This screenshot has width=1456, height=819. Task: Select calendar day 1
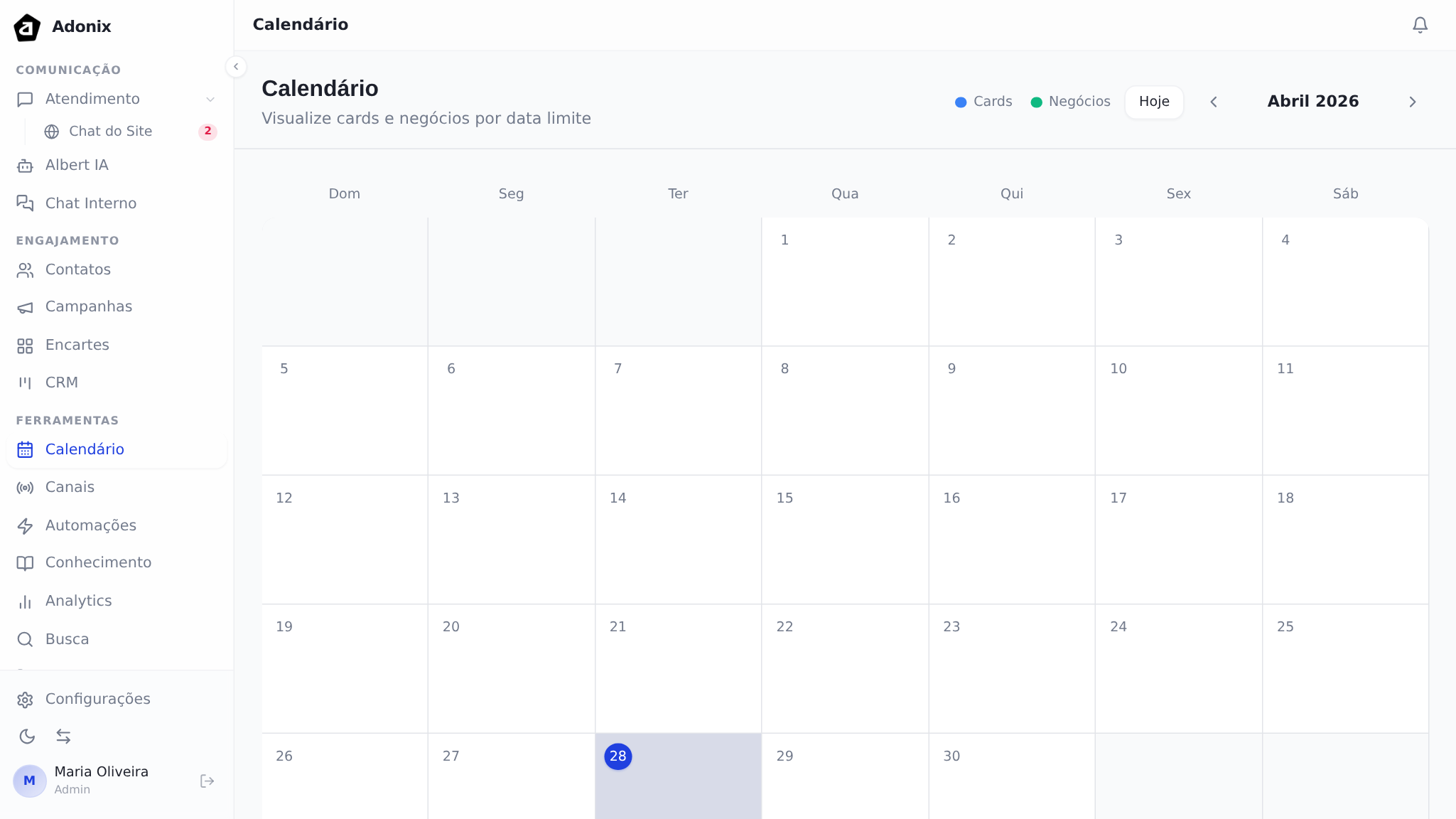click(845, 282)
